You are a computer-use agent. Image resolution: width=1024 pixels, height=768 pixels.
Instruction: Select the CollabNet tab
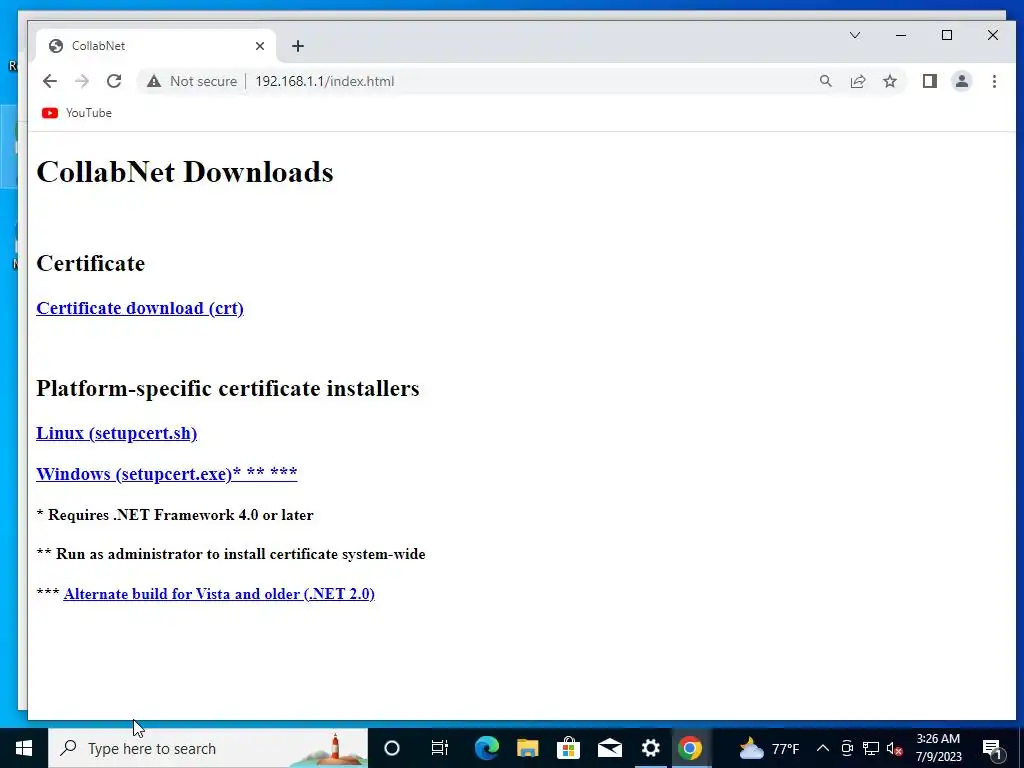pos(155,46)
